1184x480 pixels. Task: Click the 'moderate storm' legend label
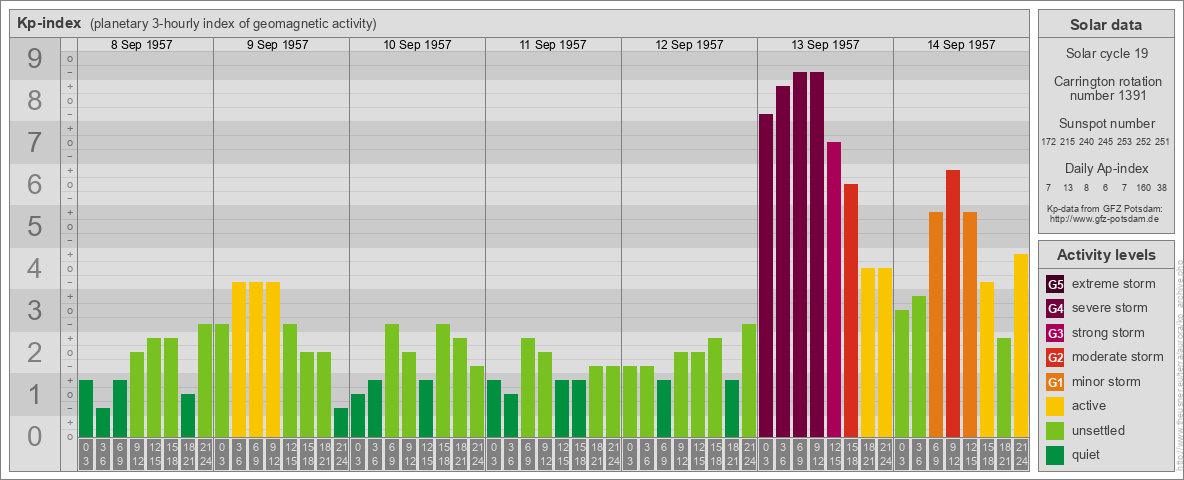(x=1118, y=356)
